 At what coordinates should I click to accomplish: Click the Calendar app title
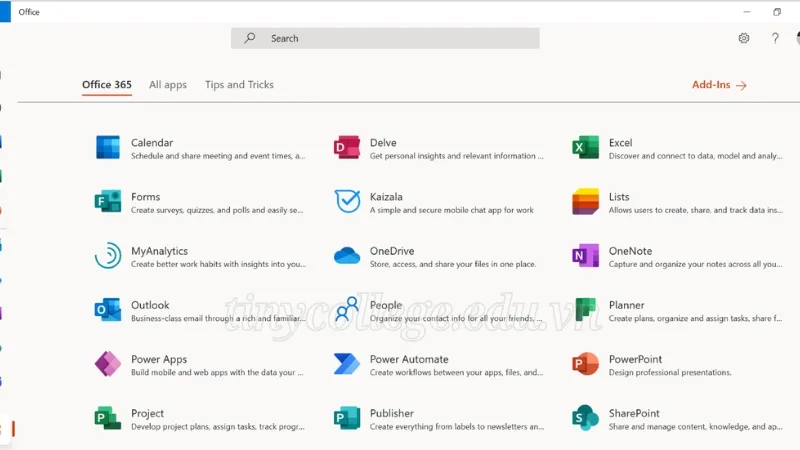click(152, 143)
